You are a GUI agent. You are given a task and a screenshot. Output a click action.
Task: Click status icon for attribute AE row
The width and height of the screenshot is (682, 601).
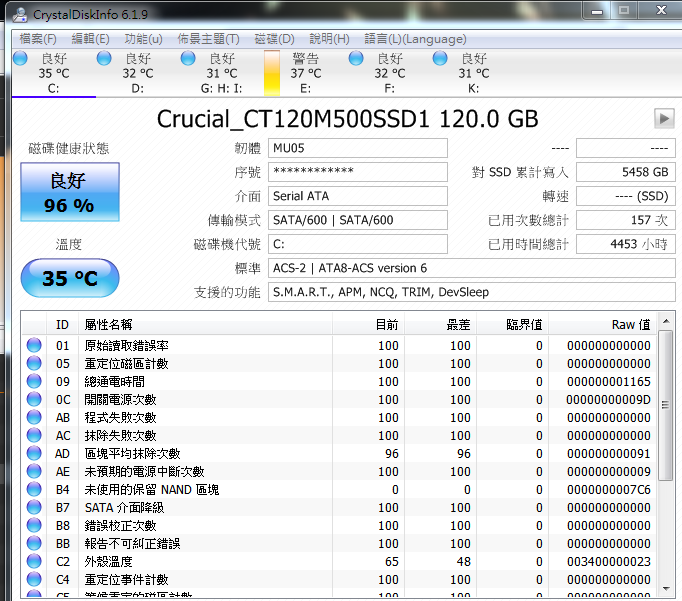click(x=34, y=471)
